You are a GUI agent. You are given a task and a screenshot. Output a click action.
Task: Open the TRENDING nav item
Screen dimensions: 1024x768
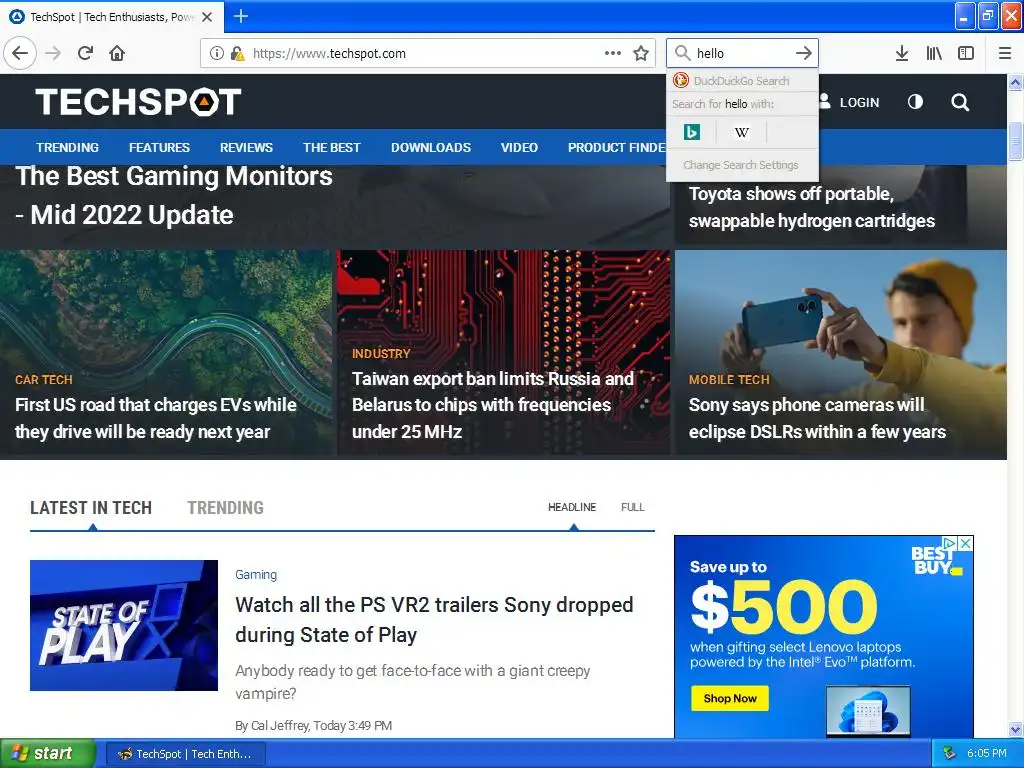(x=67, y=148)
